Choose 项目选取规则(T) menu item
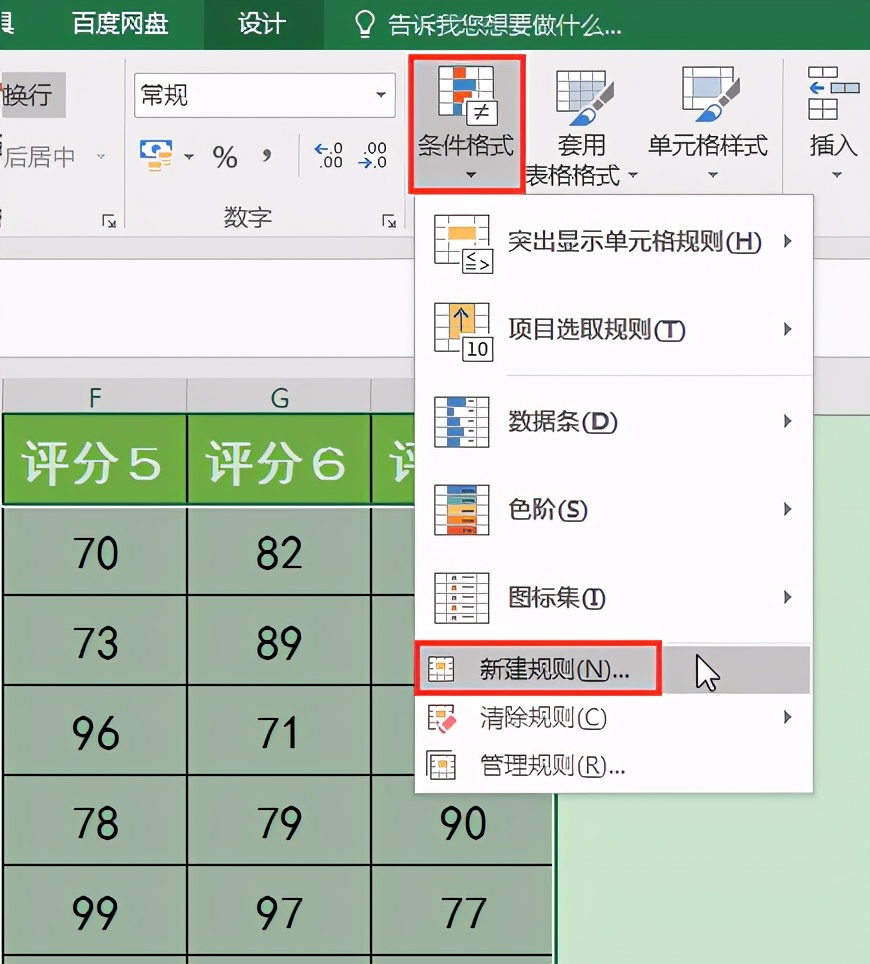870x964 pixels. (614, 330)
